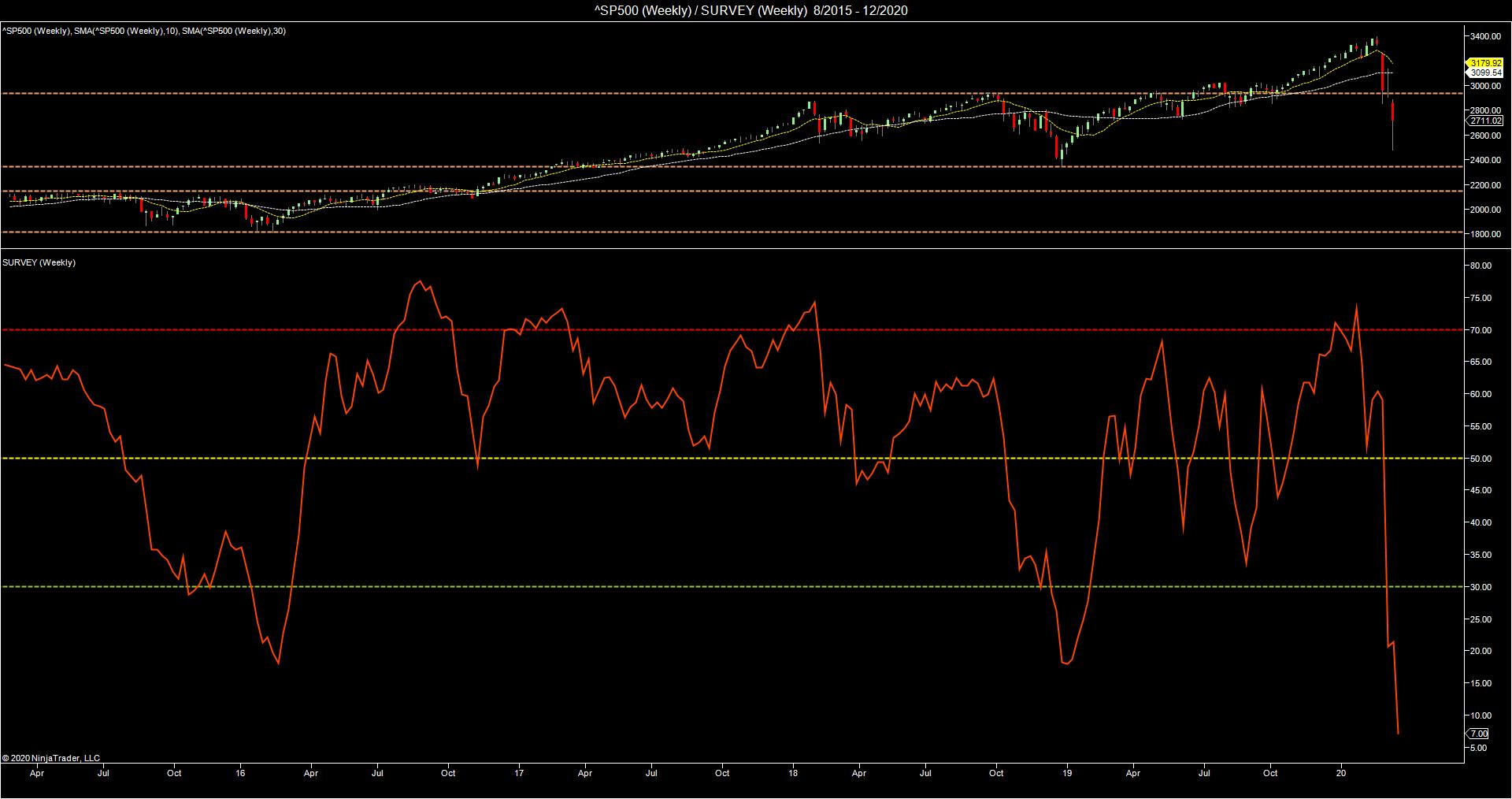Select the year "19" on the time axis
Screen dimensions: 1512x799
click(1067, 773)
